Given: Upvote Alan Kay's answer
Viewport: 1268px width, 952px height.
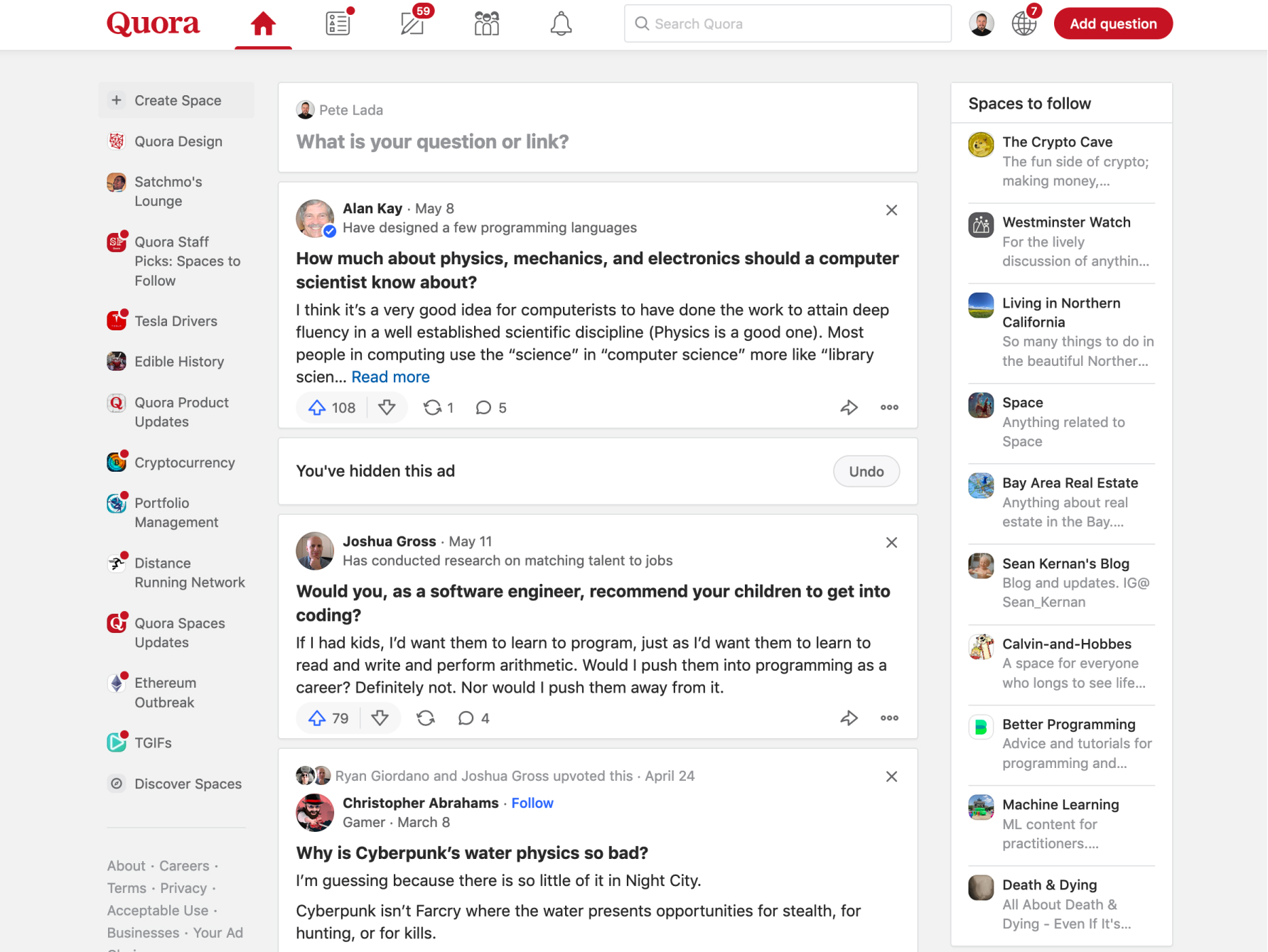Looking at the screenshot, I should [x=317, y=407].
